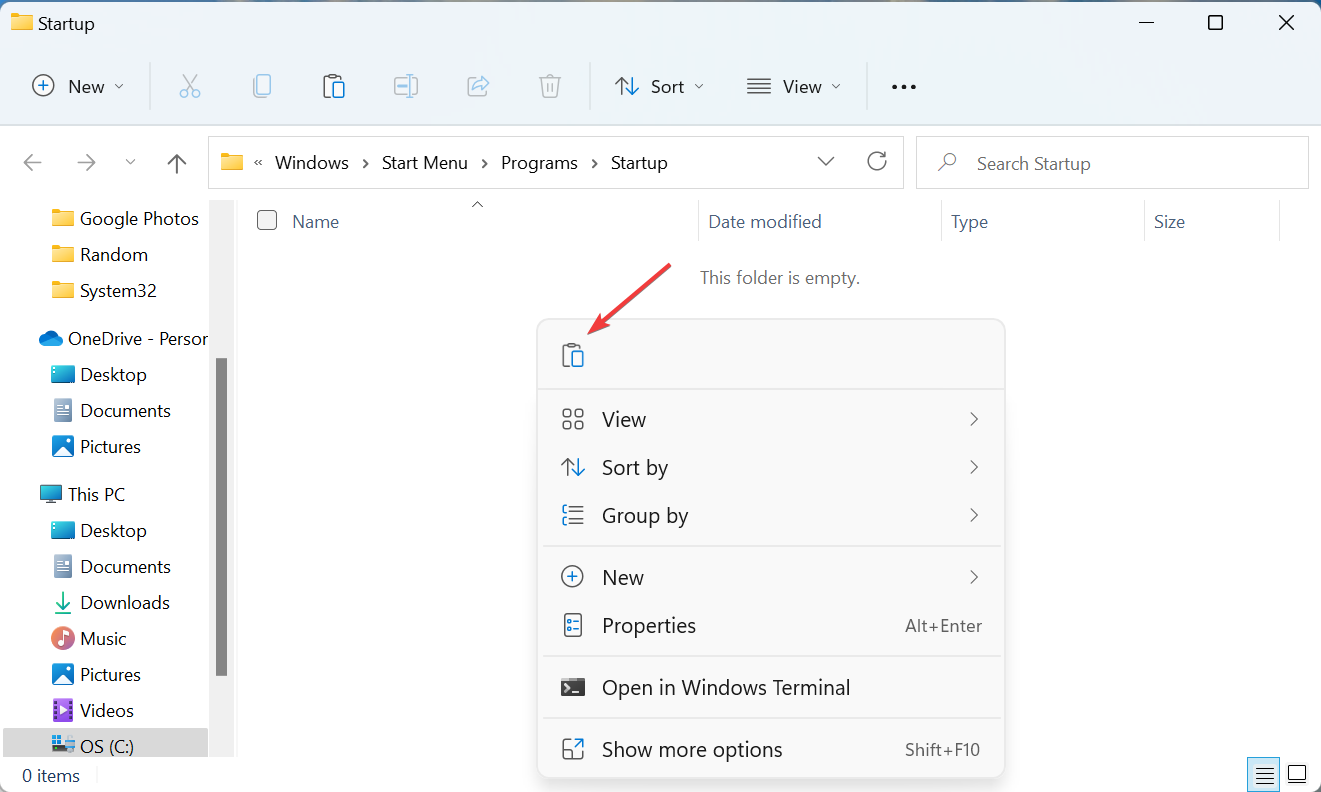Open the See more ellipsis menu
The image size is (1321, 792).
(x=904, y=87)
